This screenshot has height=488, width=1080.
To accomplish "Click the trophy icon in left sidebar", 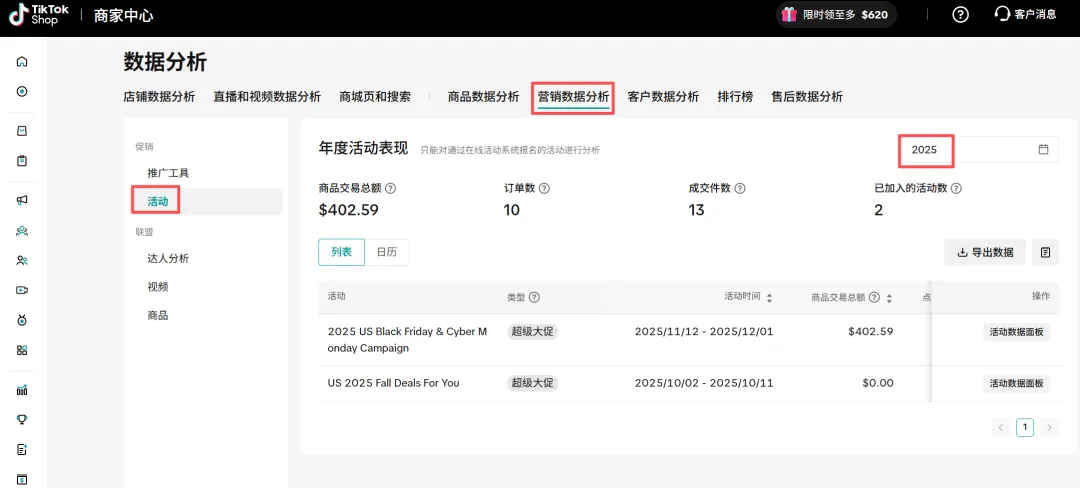I will [22, 420].
